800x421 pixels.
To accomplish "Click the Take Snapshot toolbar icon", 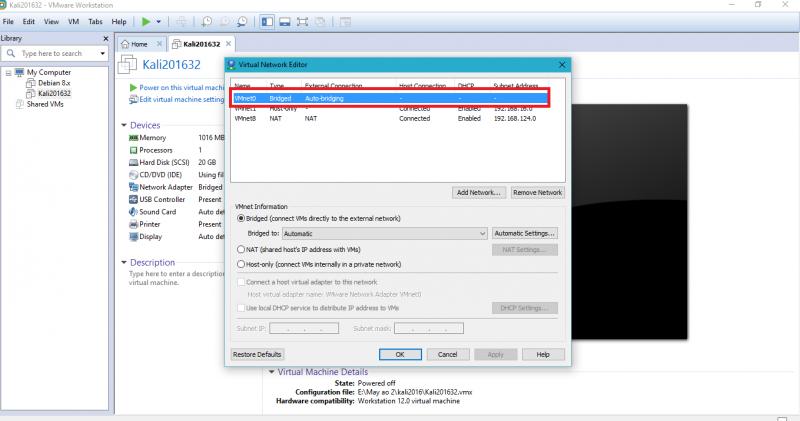I will tap(207, 21).
